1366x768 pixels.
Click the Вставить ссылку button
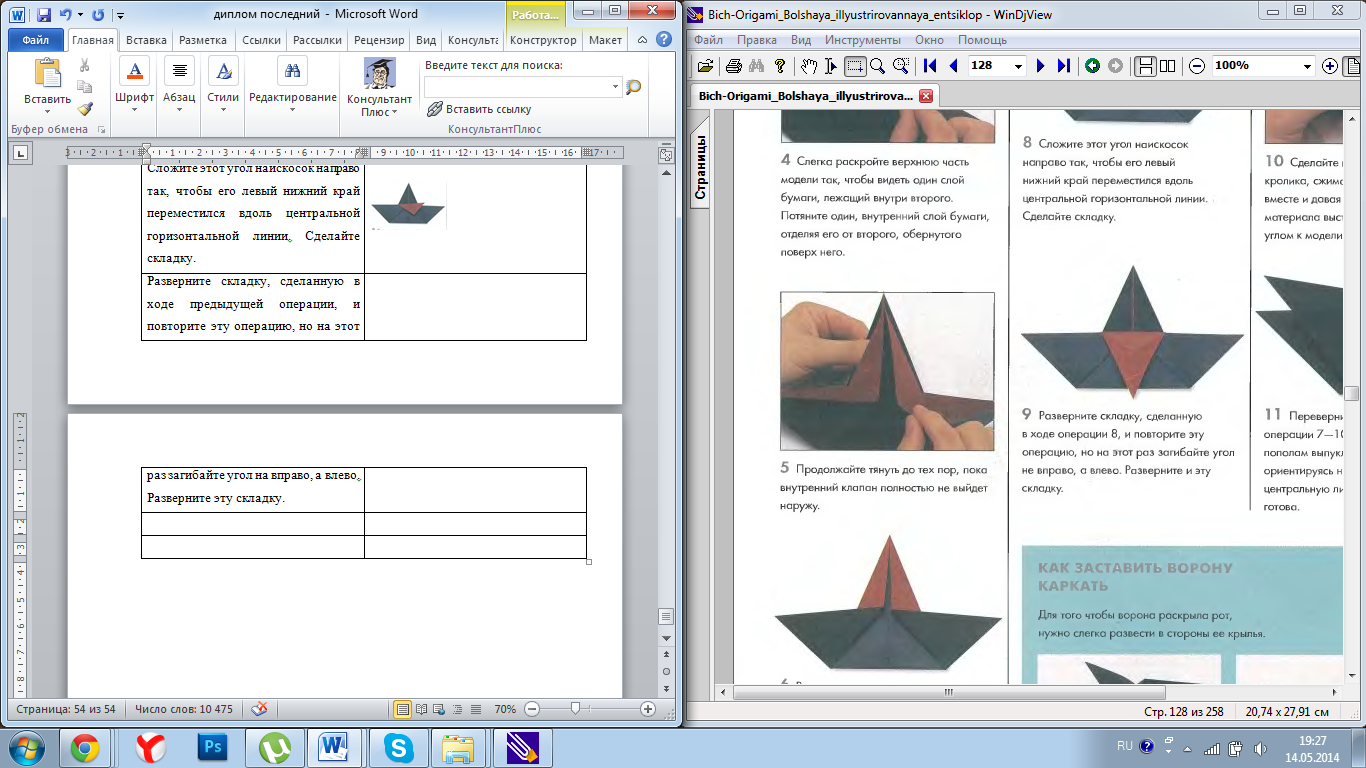(x=479, y=109)
